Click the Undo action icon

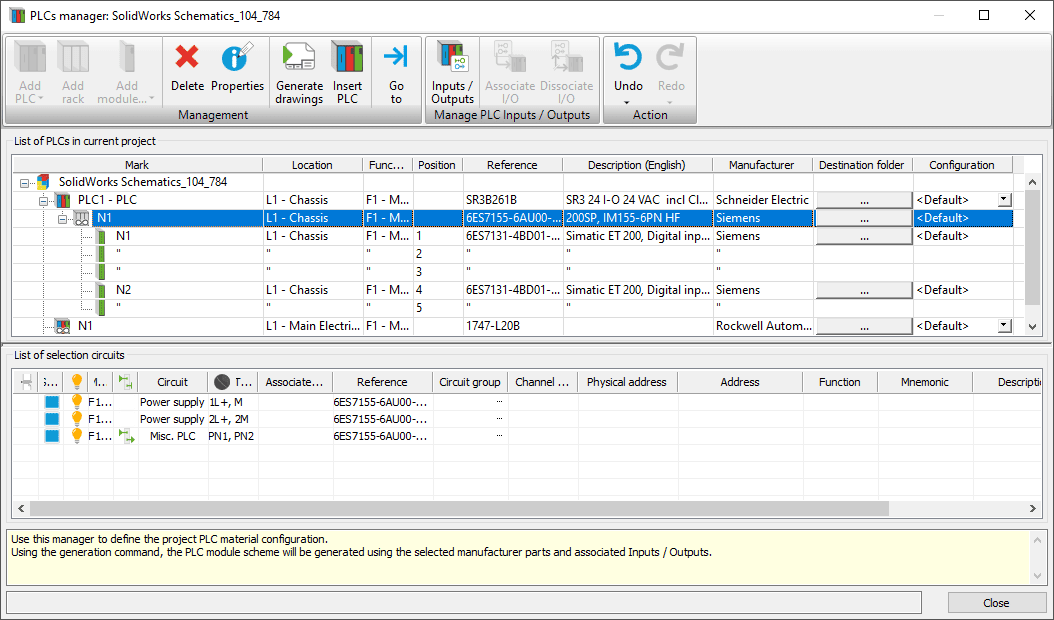tap(628, 57)
